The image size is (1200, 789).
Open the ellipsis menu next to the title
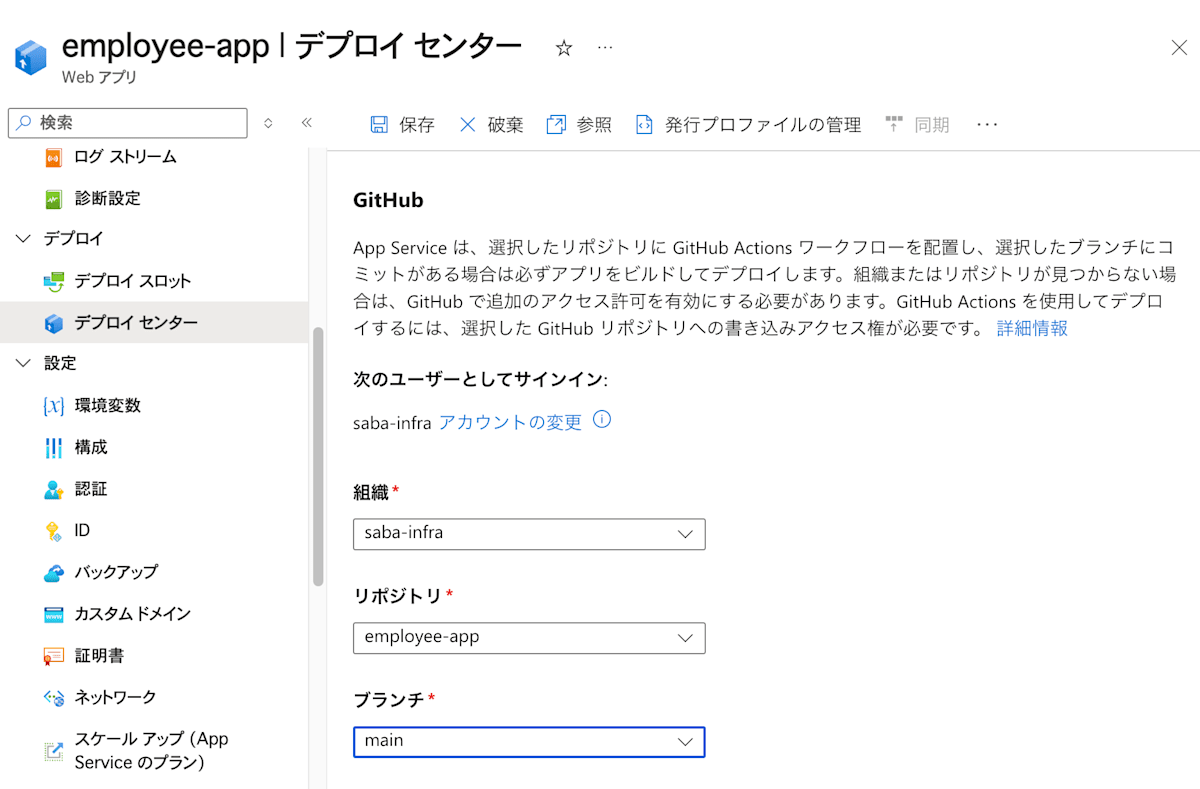(605, 48)
